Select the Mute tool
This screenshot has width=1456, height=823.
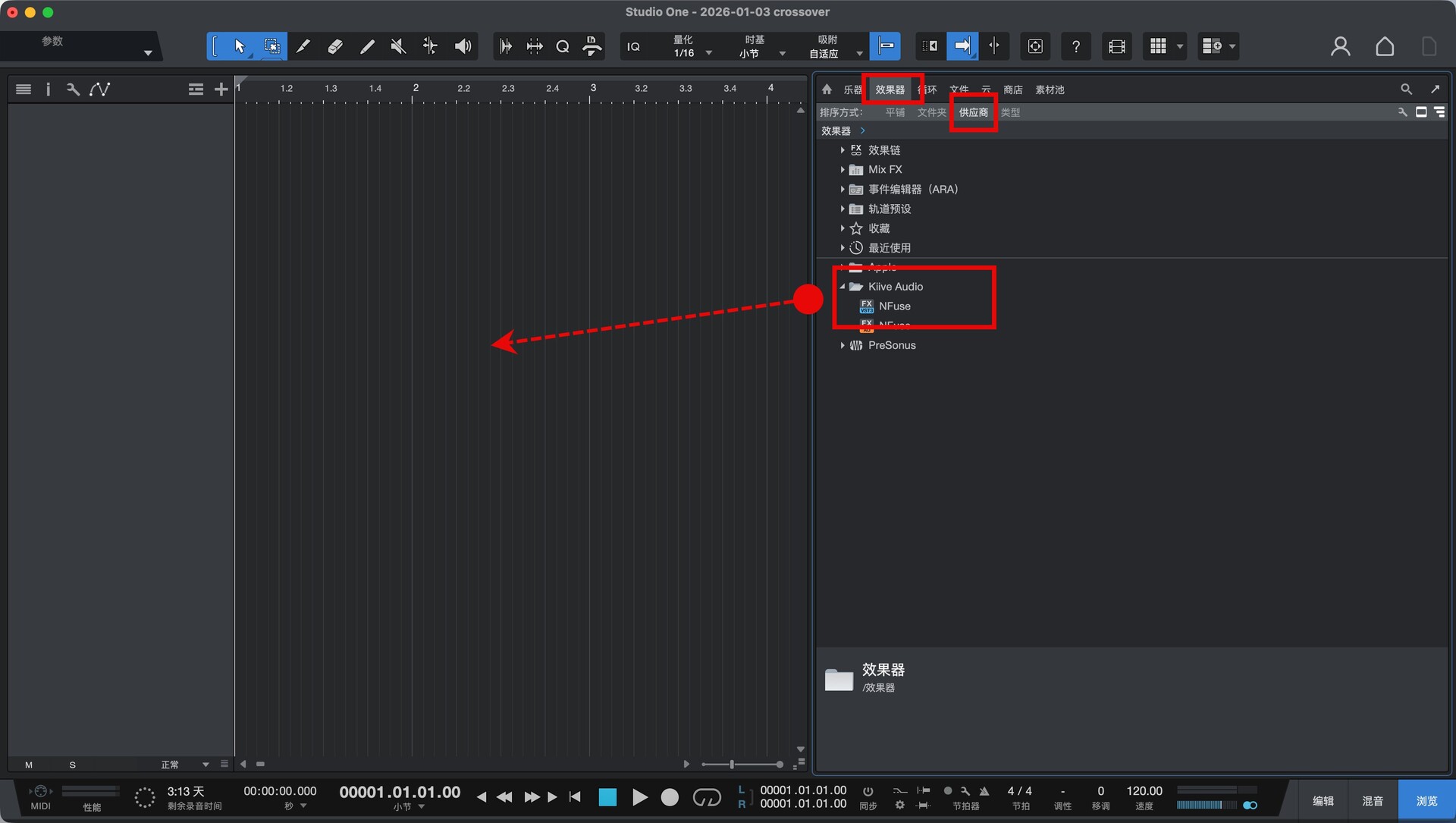click(x=398, y=46)
